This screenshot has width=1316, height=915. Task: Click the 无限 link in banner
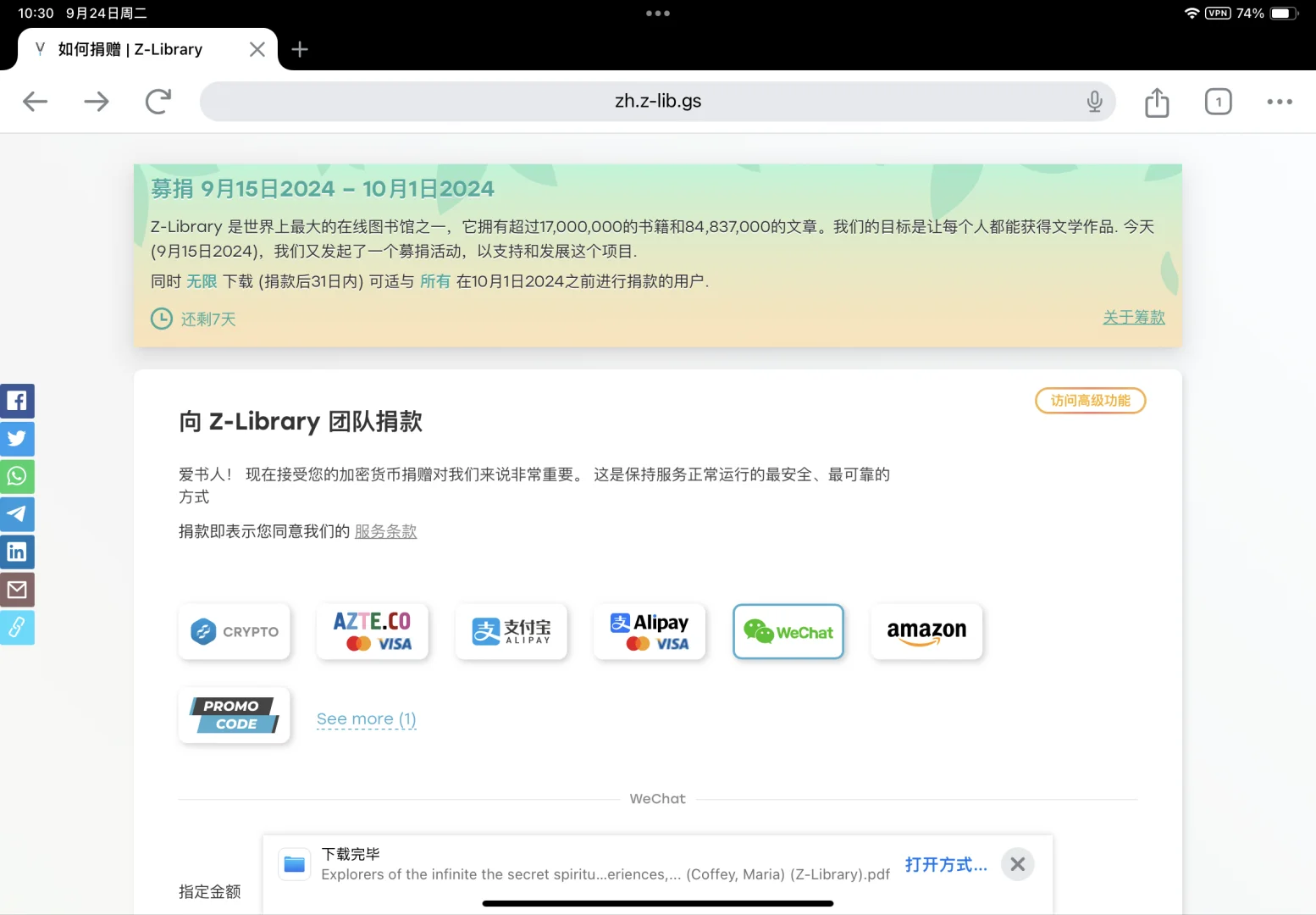202,281
